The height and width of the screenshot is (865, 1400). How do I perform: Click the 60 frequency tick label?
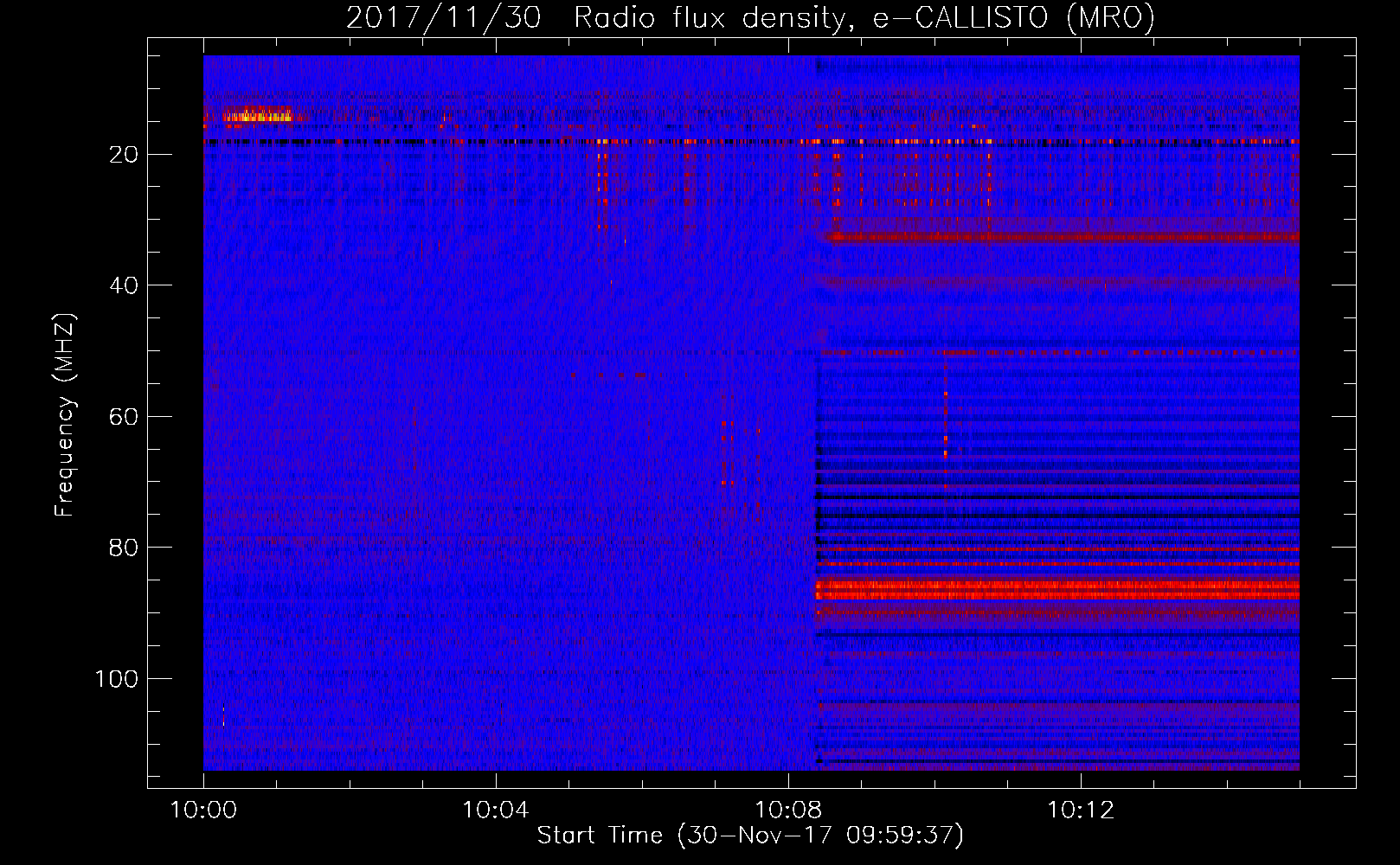pos(125,417)
